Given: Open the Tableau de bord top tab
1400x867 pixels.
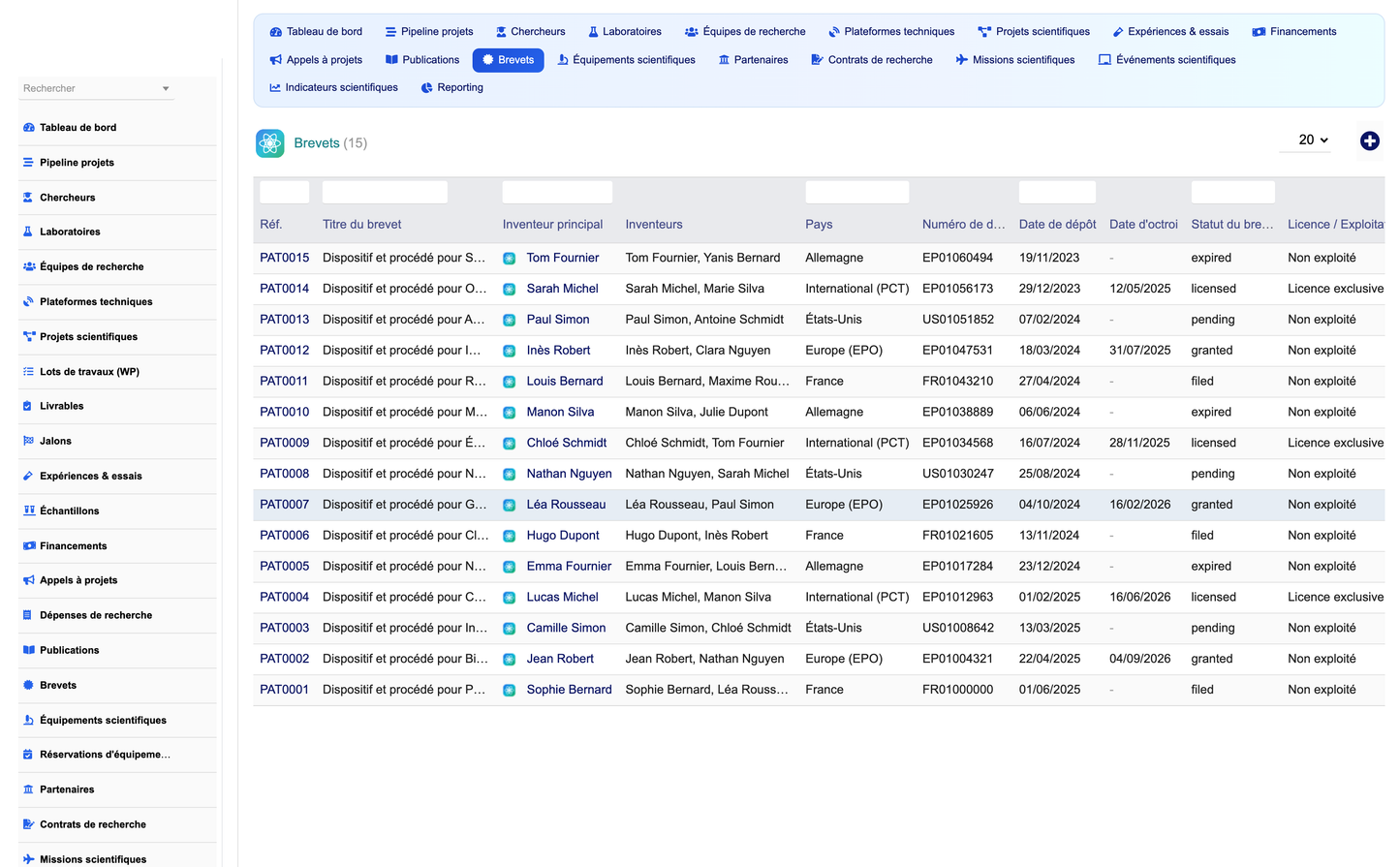Looking at the screenshot, I should click(316, 32).
